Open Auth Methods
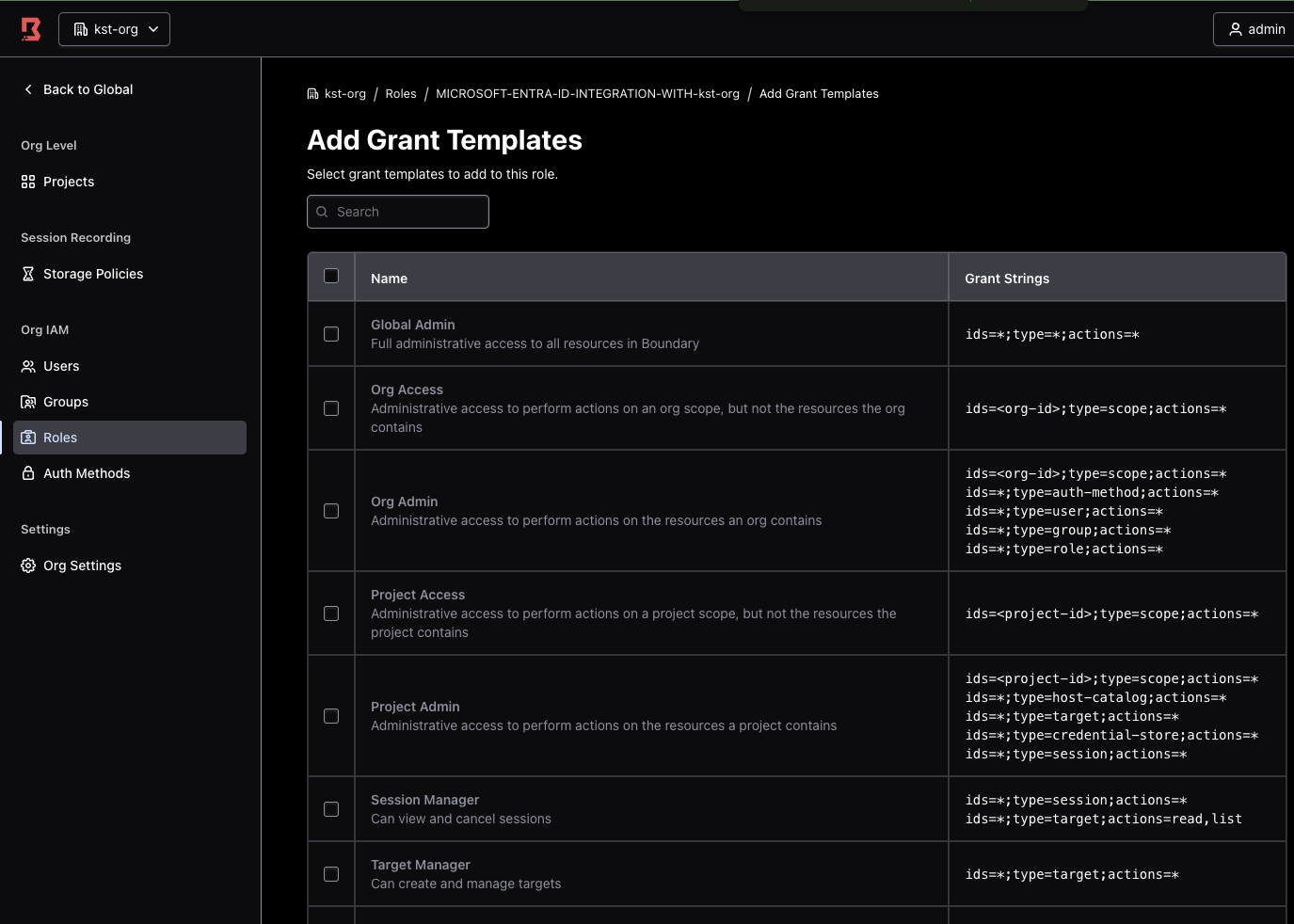This screenshot has height=924, width=1294. pos(130,473)
